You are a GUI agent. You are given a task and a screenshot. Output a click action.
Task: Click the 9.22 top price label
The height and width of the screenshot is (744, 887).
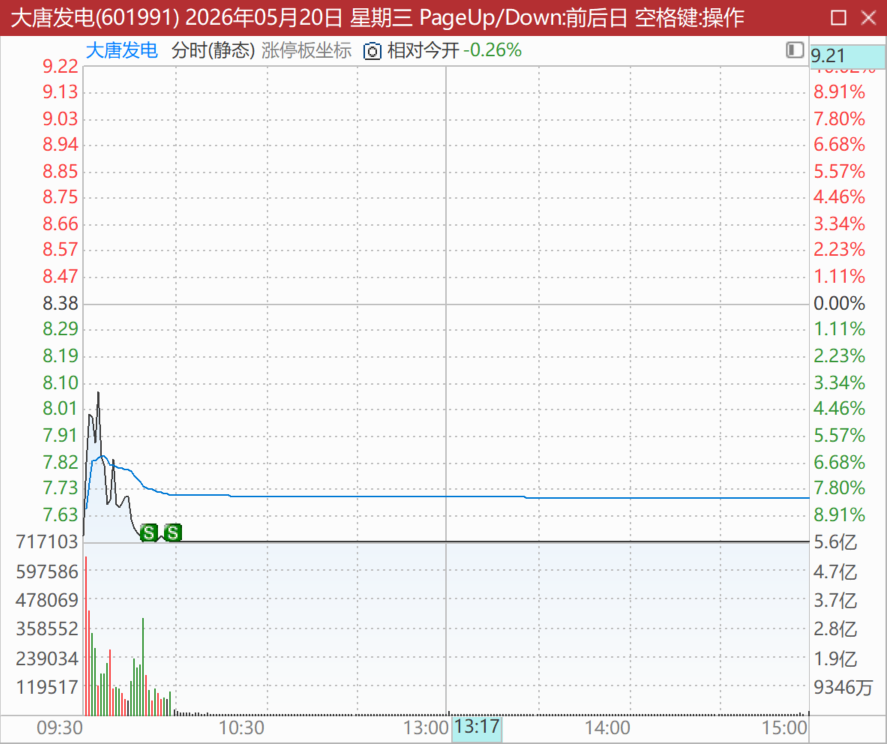pos(61,66)
